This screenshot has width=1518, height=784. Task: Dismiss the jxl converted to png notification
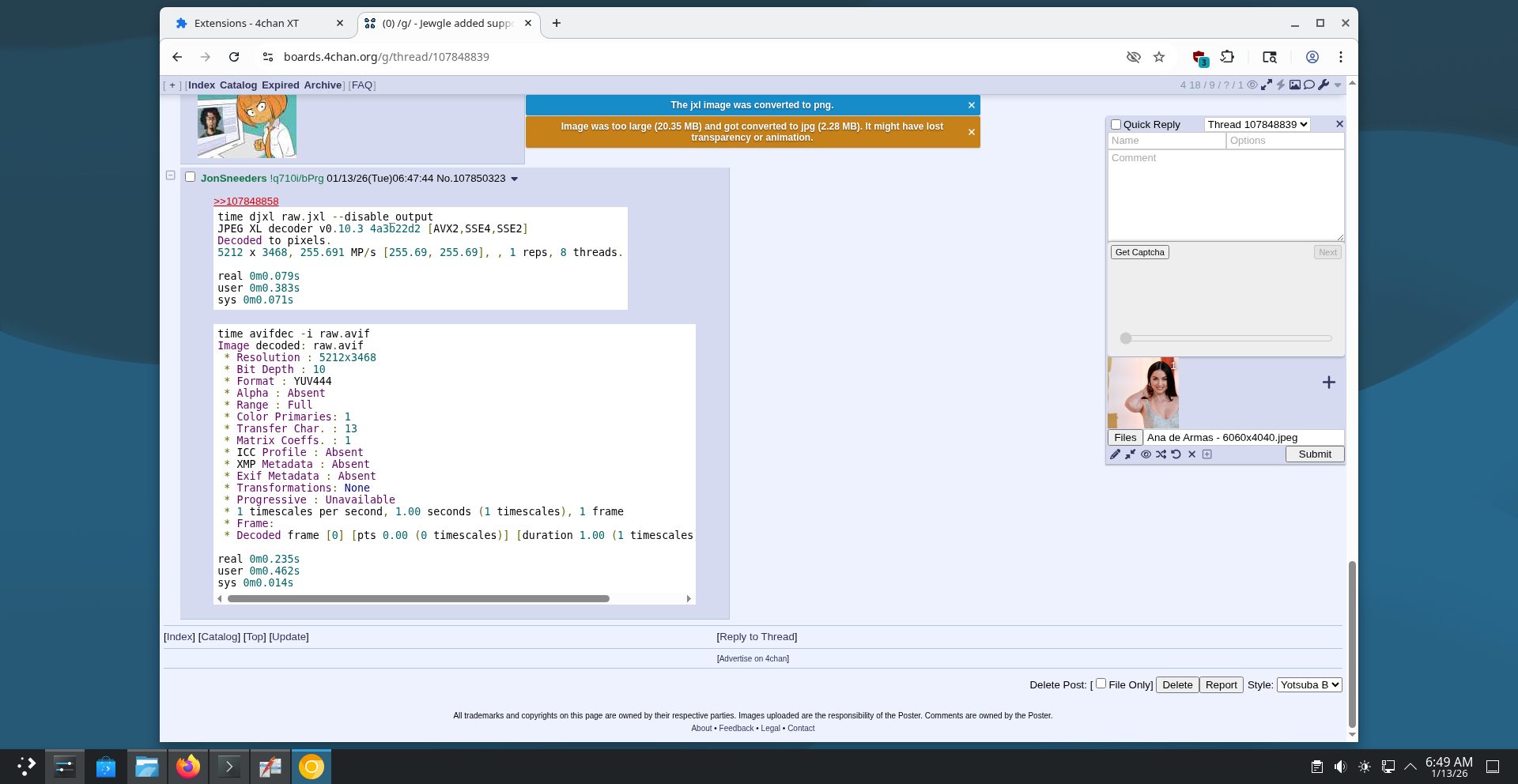pos(972,105)
